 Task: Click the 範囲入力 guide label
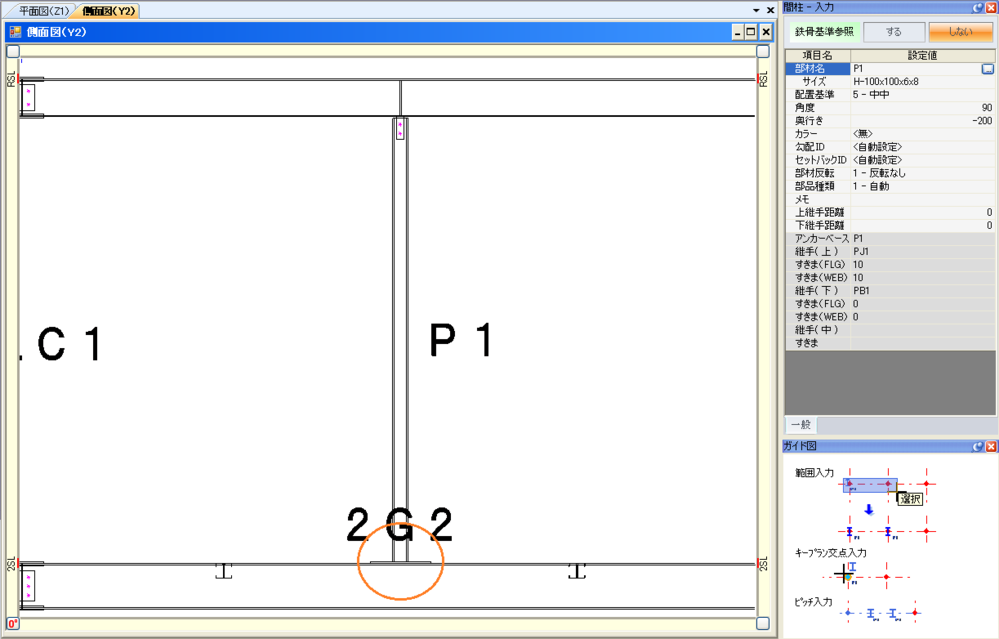[814, 473]
